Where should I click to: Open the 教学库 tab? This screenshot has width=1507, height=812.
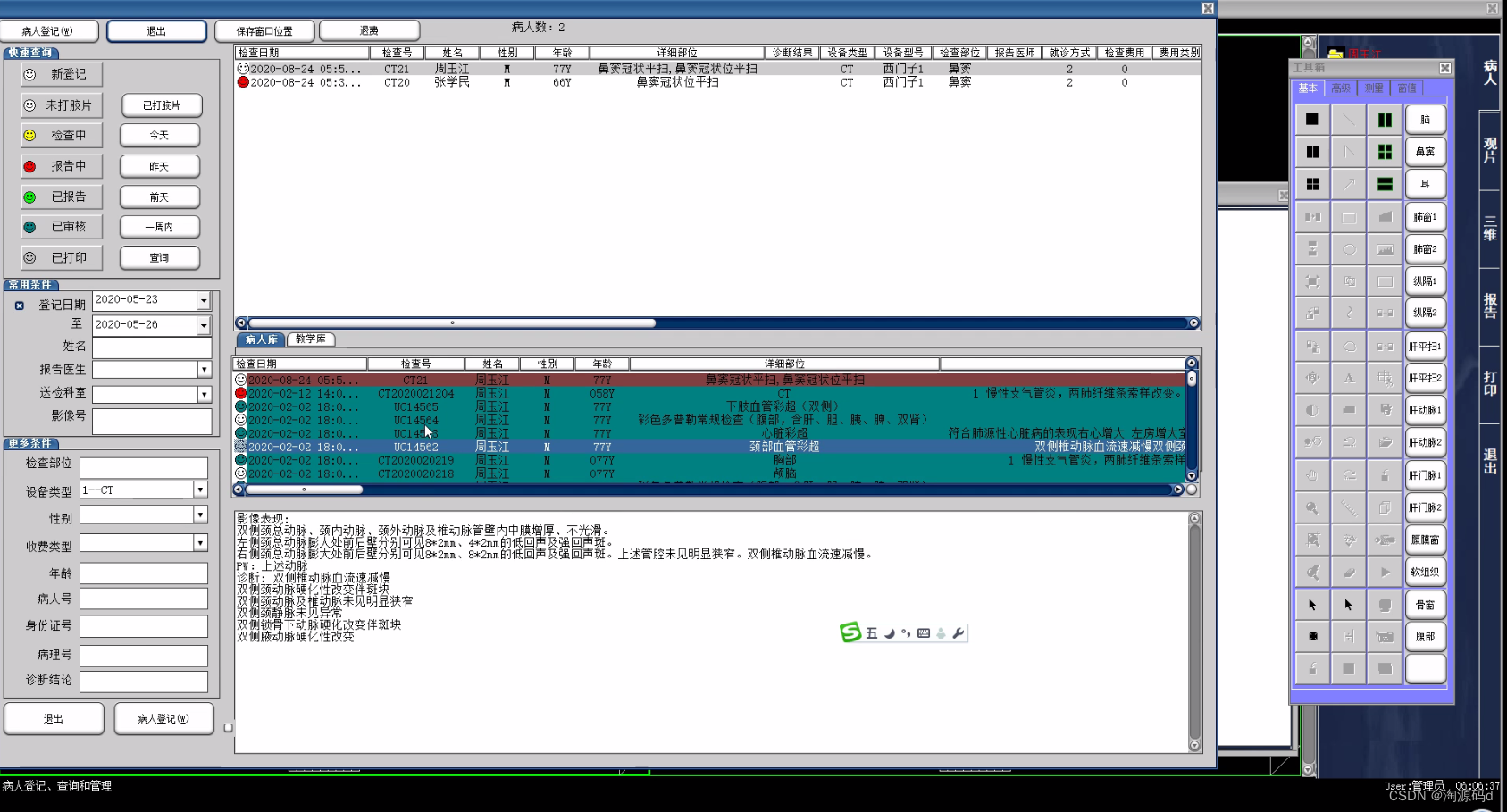(311, 339)
